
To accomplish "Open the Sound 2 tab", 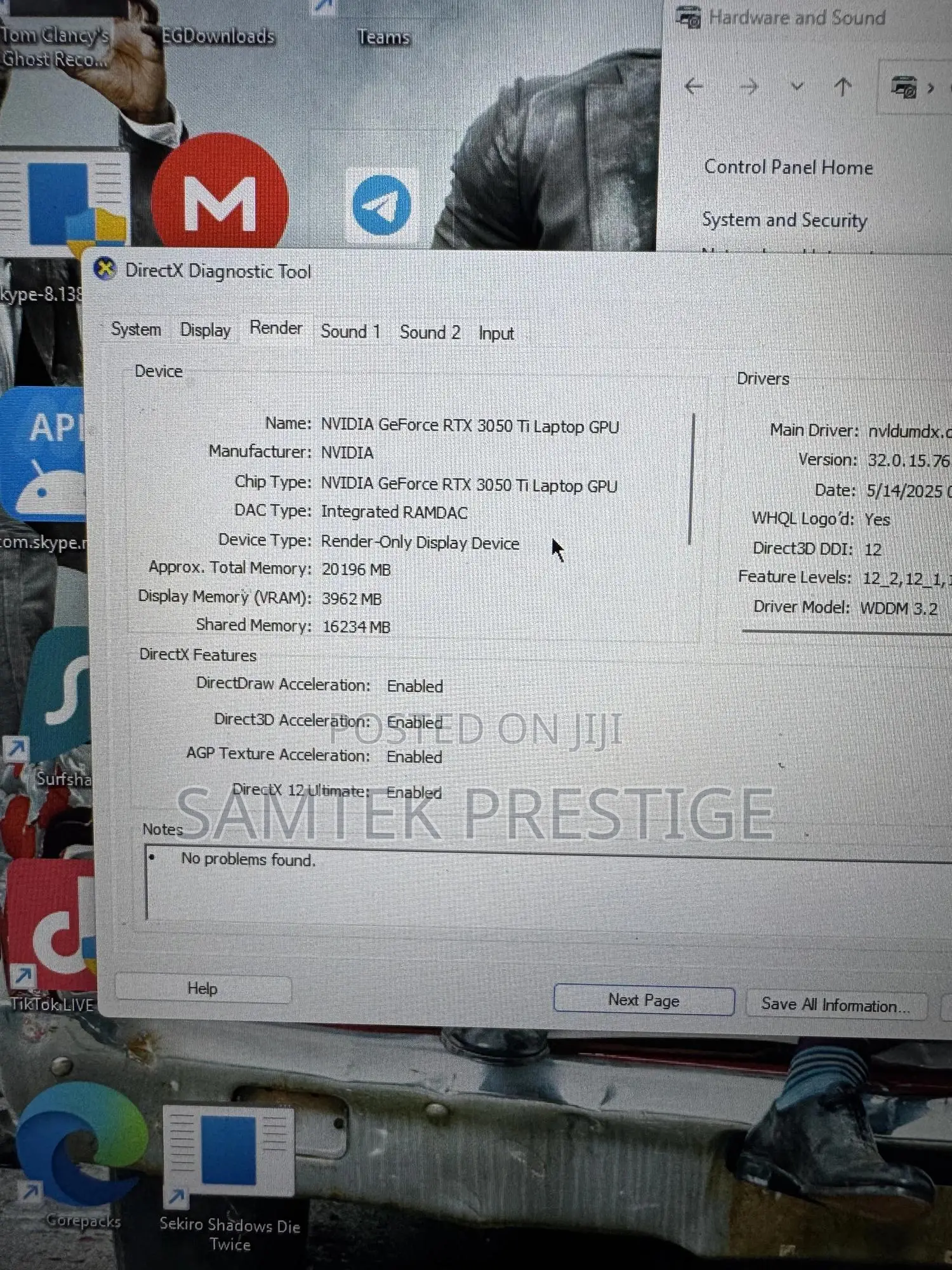I will pyautogui.click(x=430, y=332).
